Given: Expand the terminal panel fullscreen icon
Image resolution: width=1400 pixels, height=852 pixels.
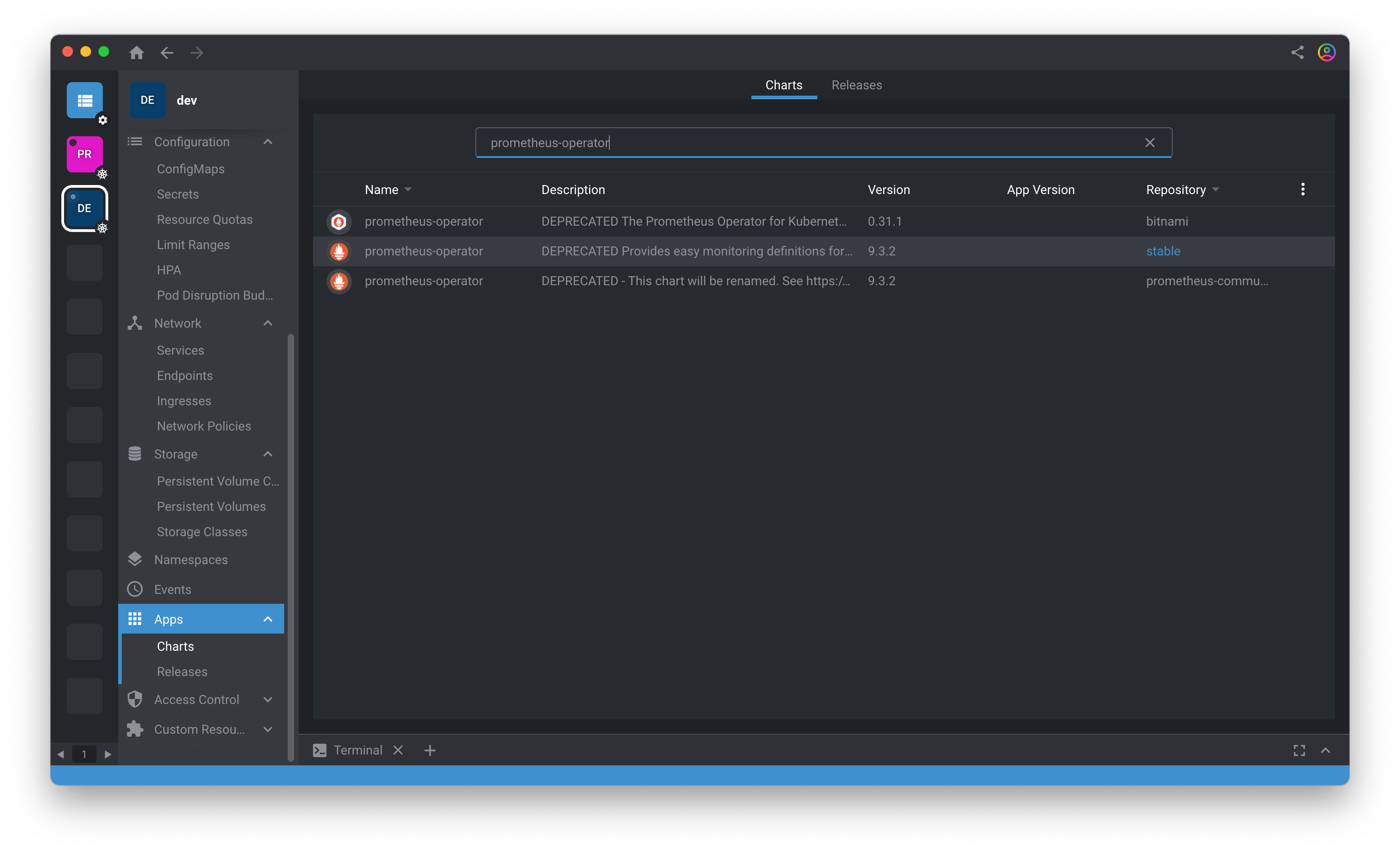Looking at the screenshot, I should [x=1299, y=750].
